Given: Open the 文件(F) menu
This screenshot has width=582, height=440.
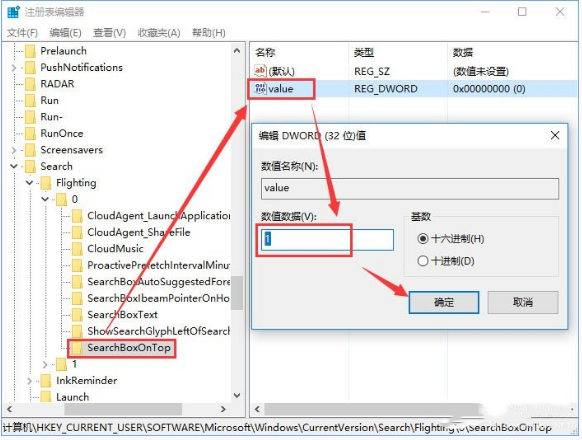Looking at the screenshot, I should click(x=22, y=33).
